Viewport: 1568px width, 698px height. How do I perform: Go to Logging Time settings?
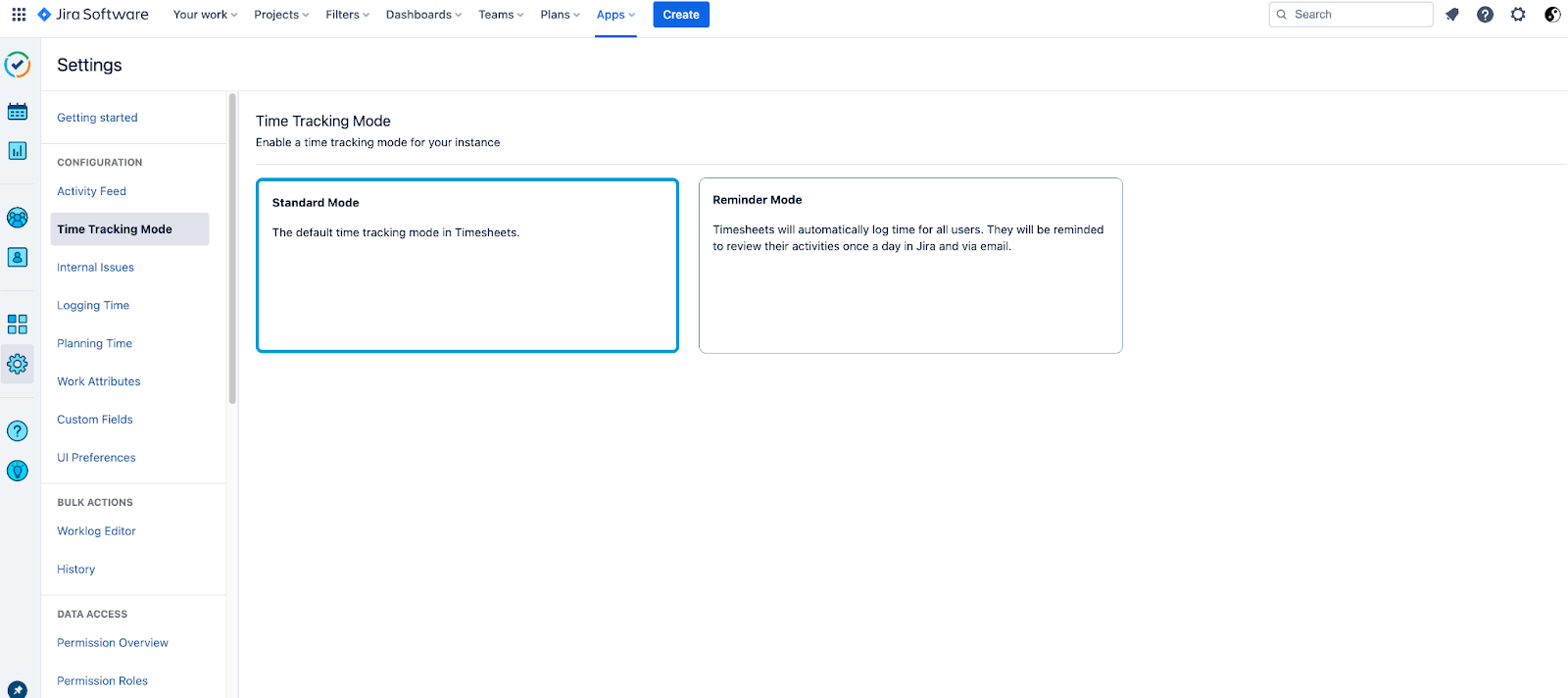coord(93,306)
